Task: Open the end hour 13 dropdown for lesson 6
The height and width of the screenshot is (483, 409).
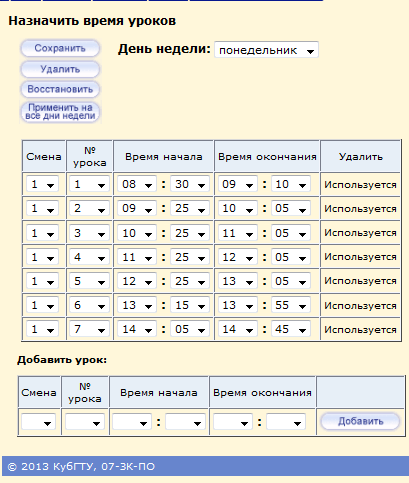Action: (x=238, y=305)
